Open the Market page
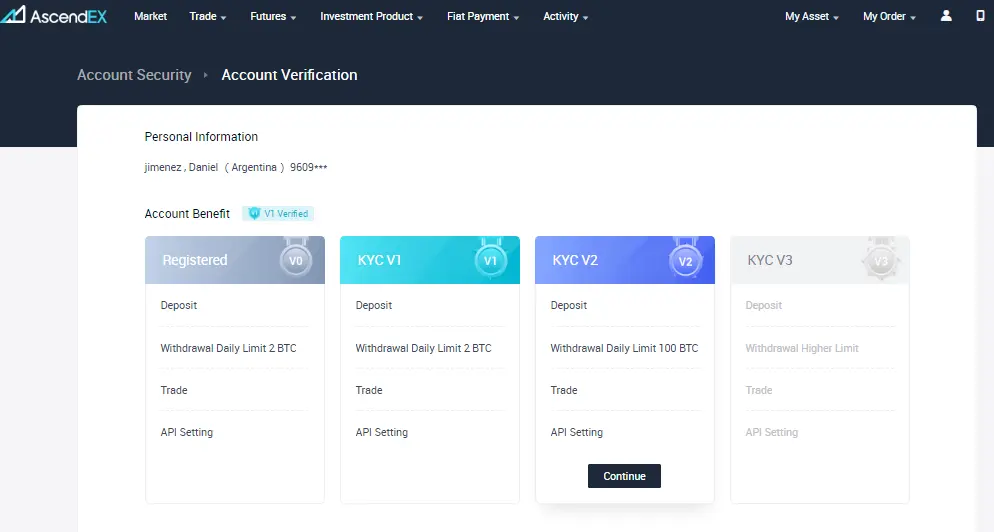The height and width of the screenshot is (532, 994). (150, 16)
